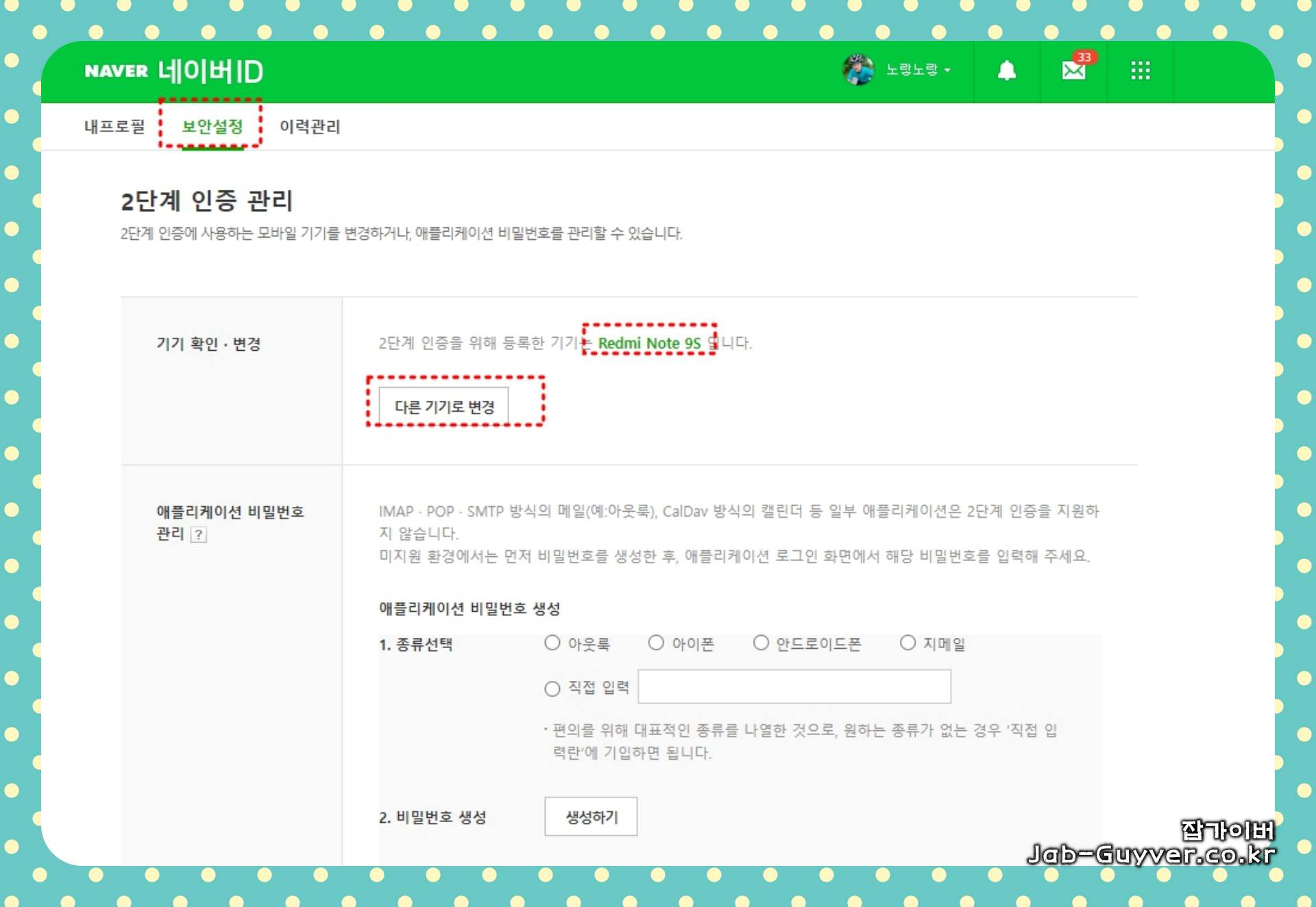Open the 이력관리 tab

pyautogui.click(x=310, y=127)
